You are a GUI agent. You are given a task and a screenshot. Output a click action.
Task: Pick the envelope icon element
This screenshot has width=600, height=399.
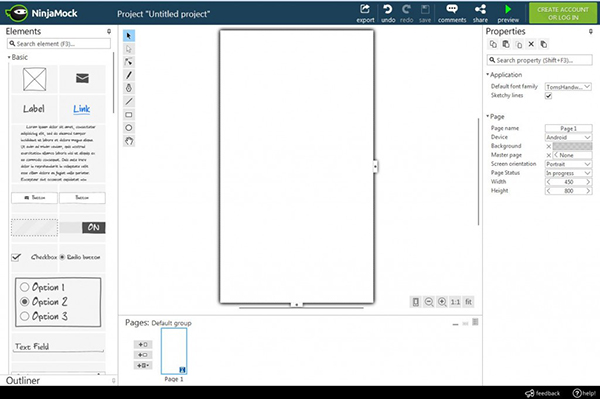[x=82, y=78]
